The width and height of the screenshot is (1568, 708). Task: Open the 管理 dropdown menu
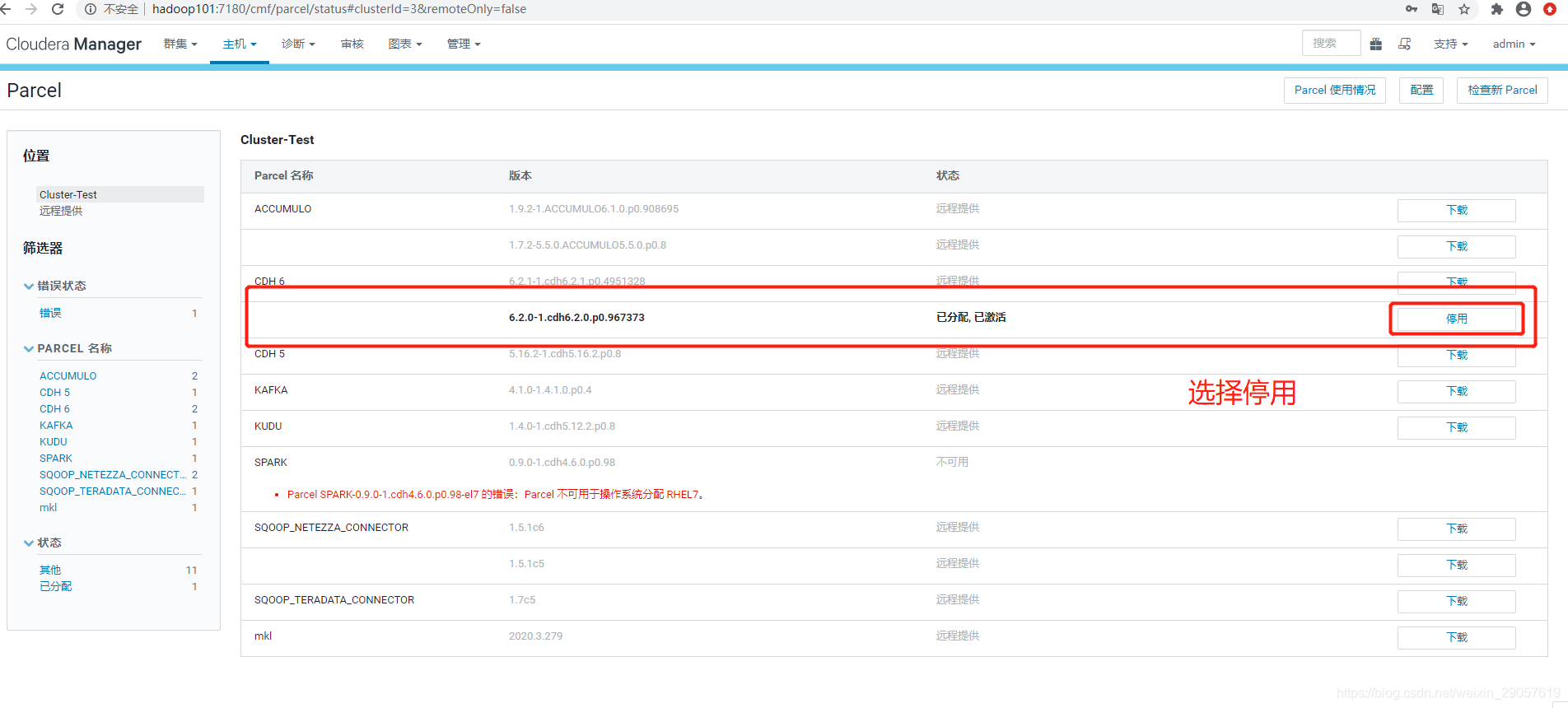click(464, 44)
